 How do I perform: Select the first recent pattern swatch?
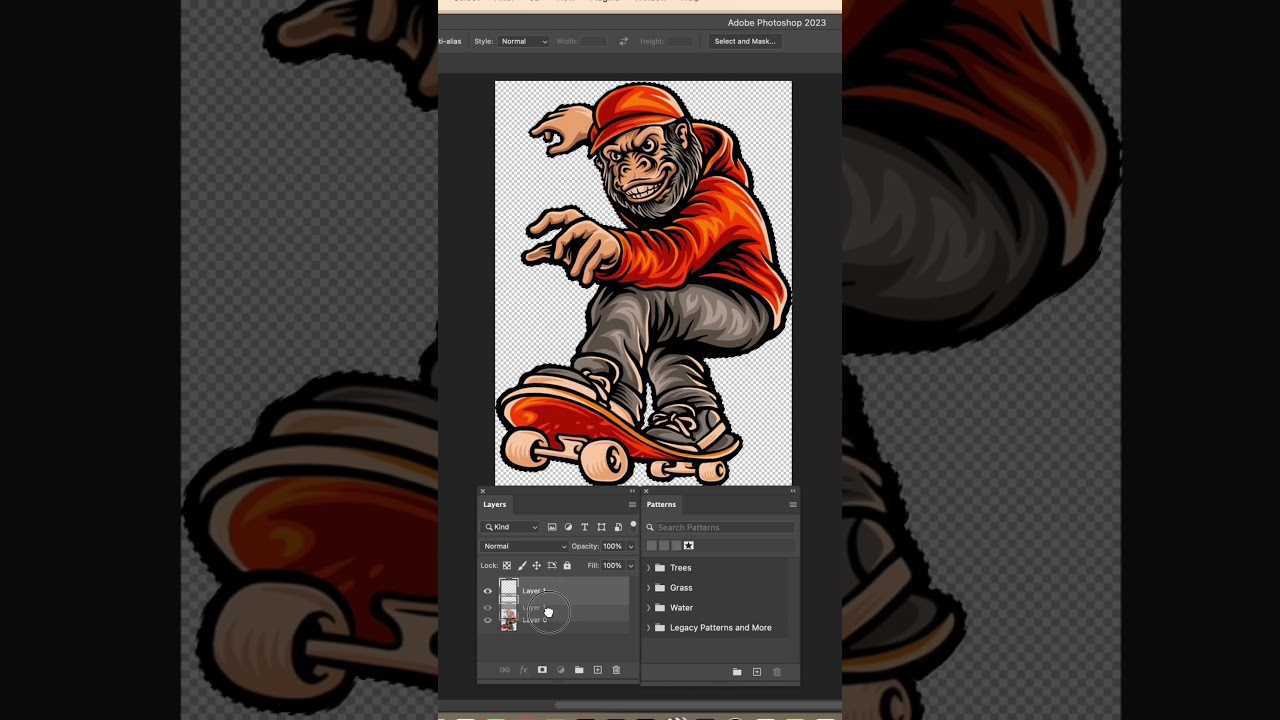(652, 546)
